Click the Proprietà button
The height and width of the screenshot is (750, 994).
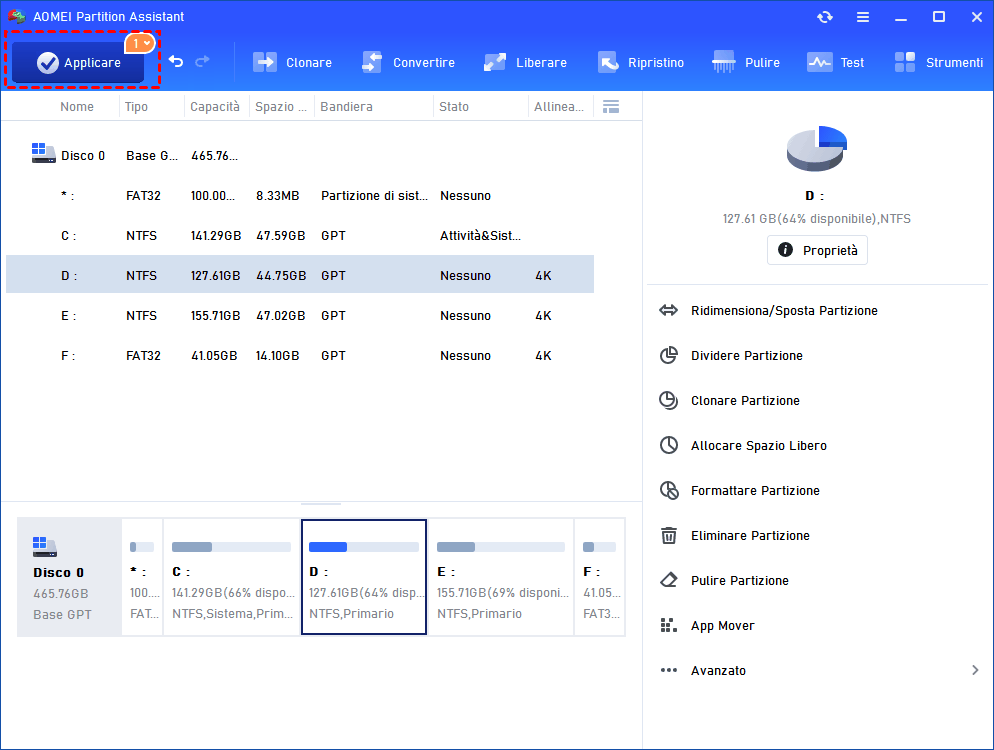tap(817, 250)
